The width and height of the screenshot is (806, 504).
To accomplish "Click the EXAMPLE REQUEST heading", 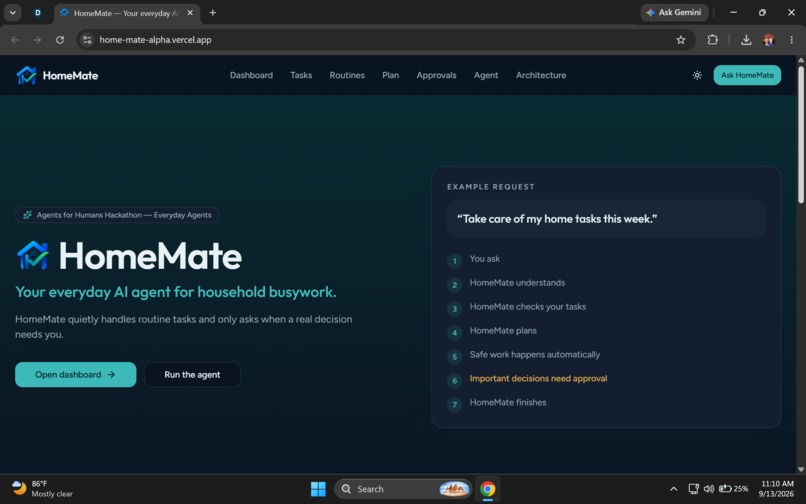I will pos(491,187).
